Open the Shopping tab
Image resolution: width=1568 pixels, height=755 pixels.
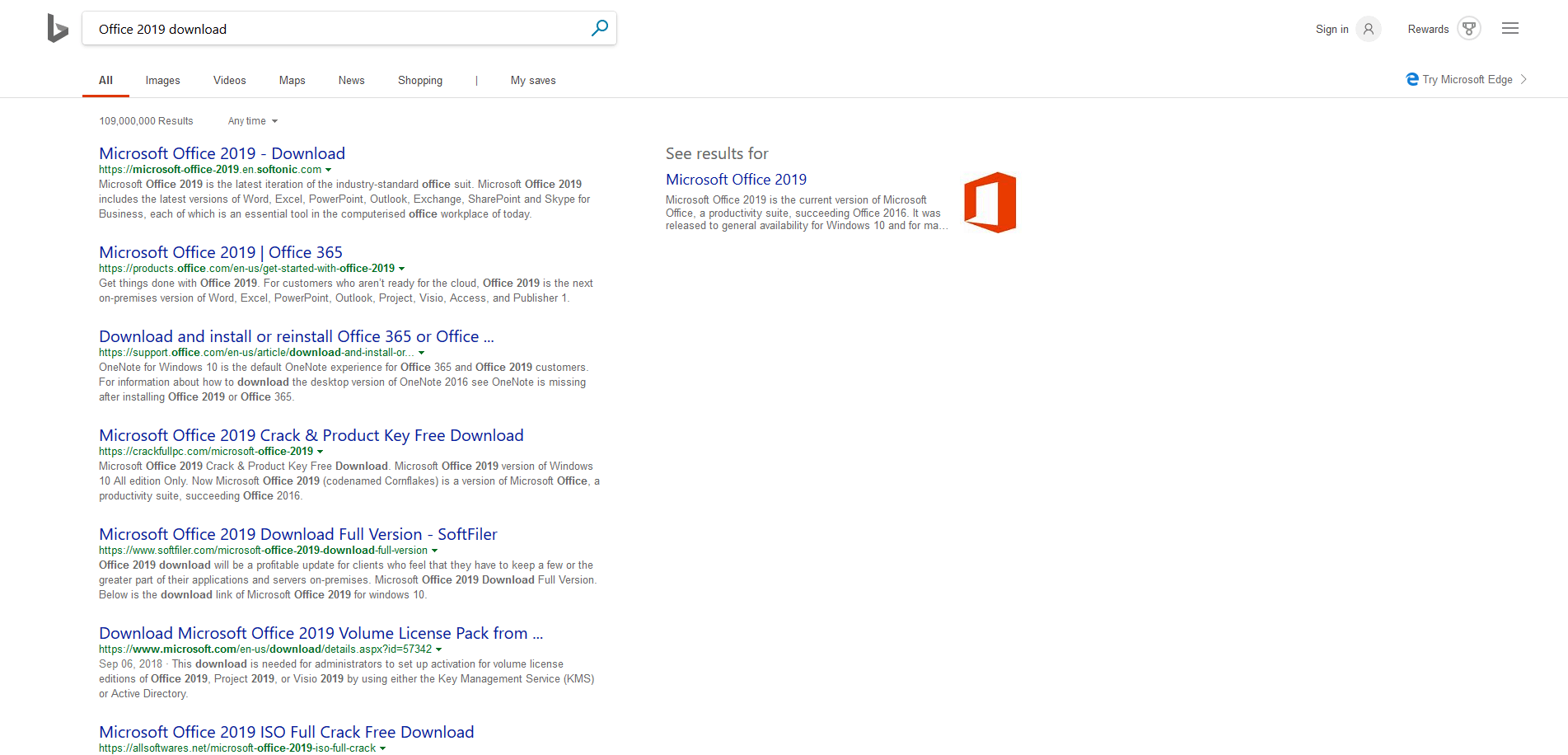(420, 80)
